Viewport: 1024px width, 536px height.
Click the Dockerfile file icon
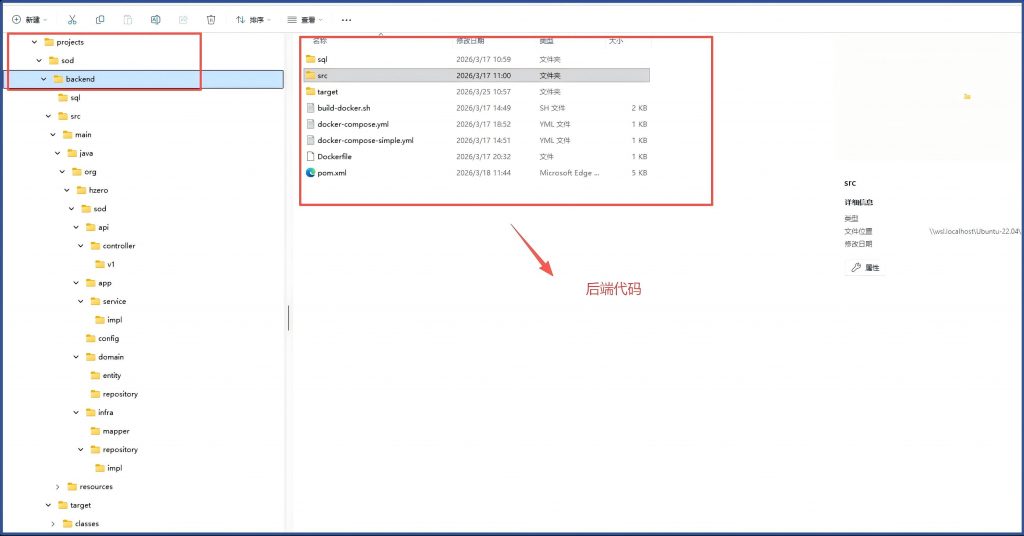click(x=310, y=157)
